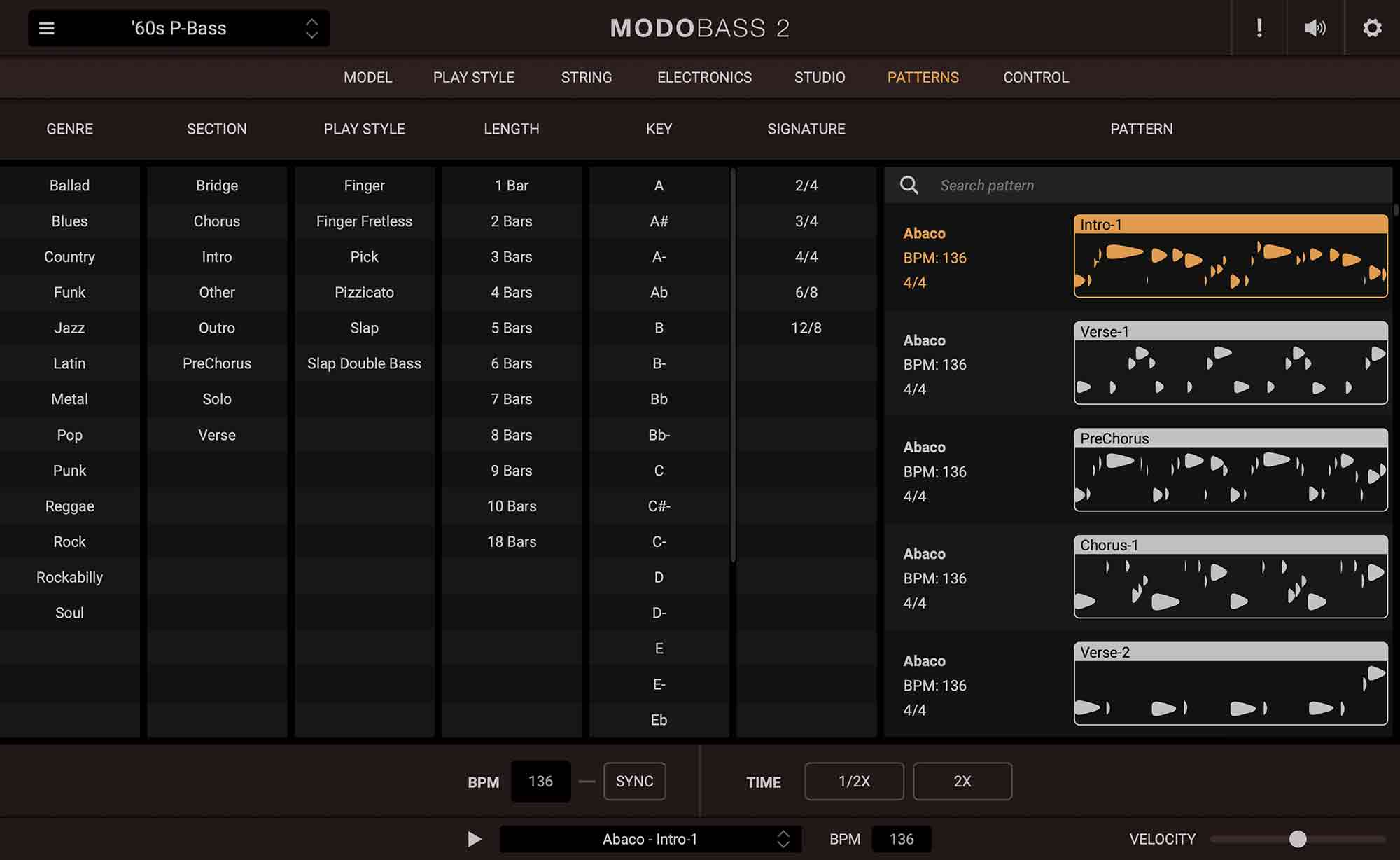Image resolution: width=1400 pixels, height=860 pixels.
Task: Click the speaker/volume icon
Action: point(1315,27)
